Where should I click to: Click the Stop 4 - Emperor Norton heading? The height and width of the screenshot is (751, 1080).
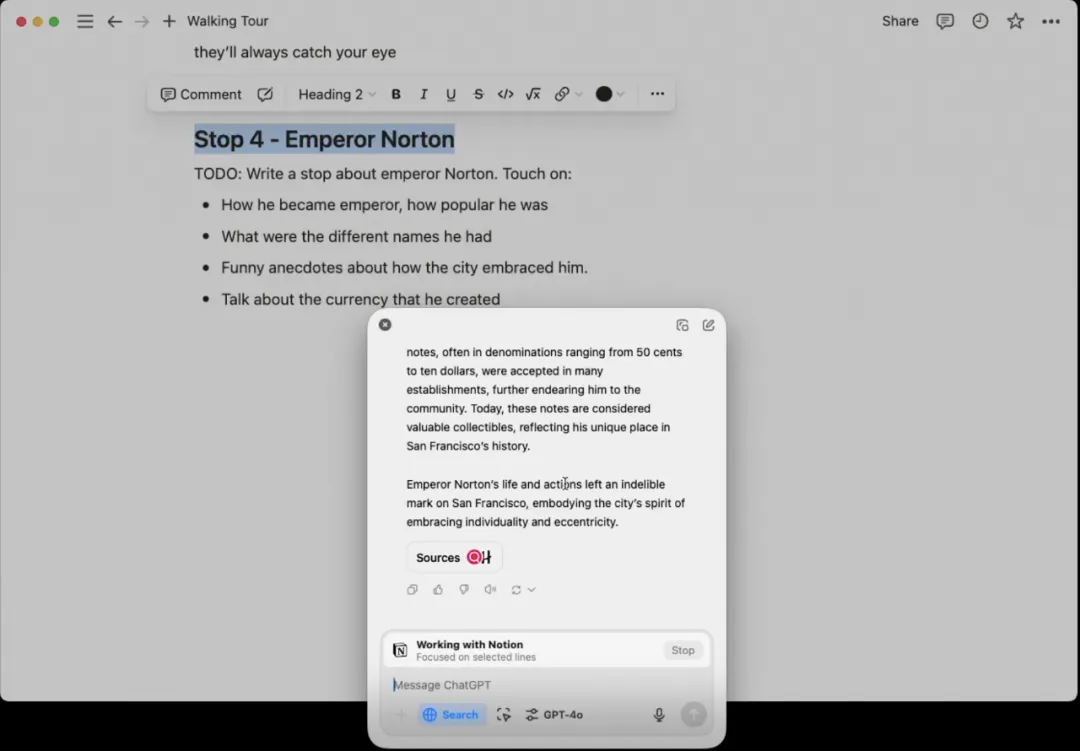[324, 139]
